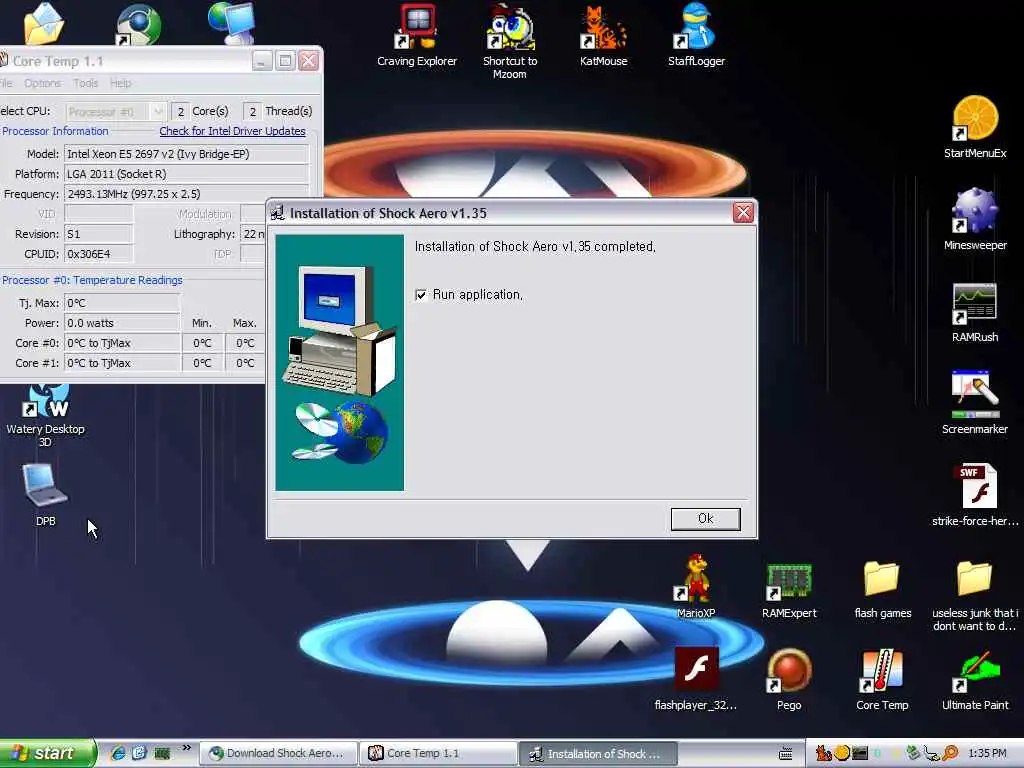Click the Tj. Max value field
Image resolution: width=1024 pixels, height=768 pixels.
coord(122,303)
